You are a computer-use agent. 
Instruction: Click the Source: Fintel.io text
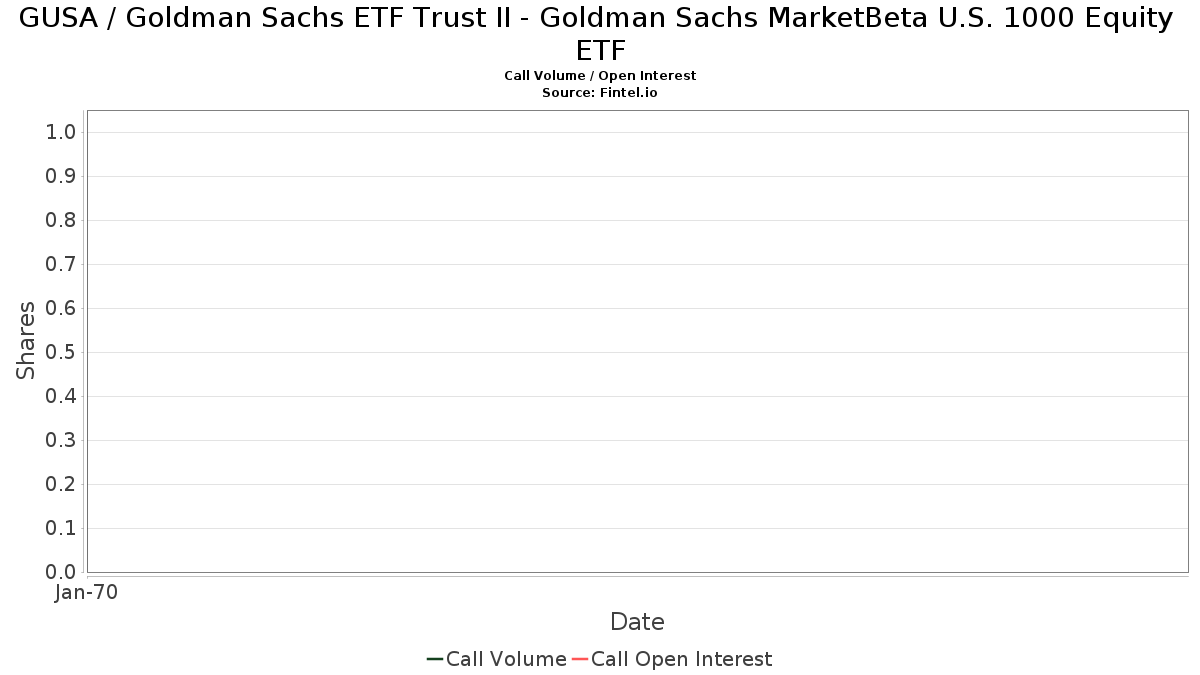[600, 92]
